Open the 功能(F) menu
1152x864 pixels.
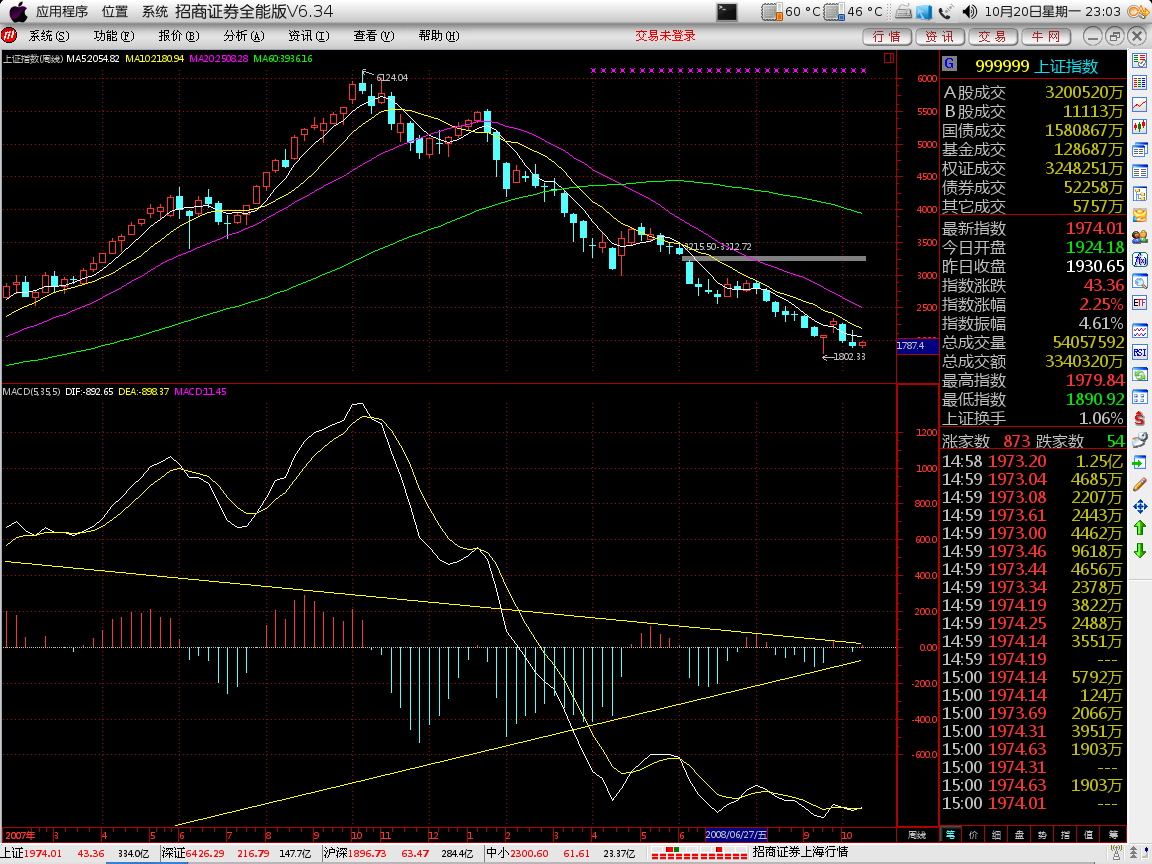pos(114,36)
